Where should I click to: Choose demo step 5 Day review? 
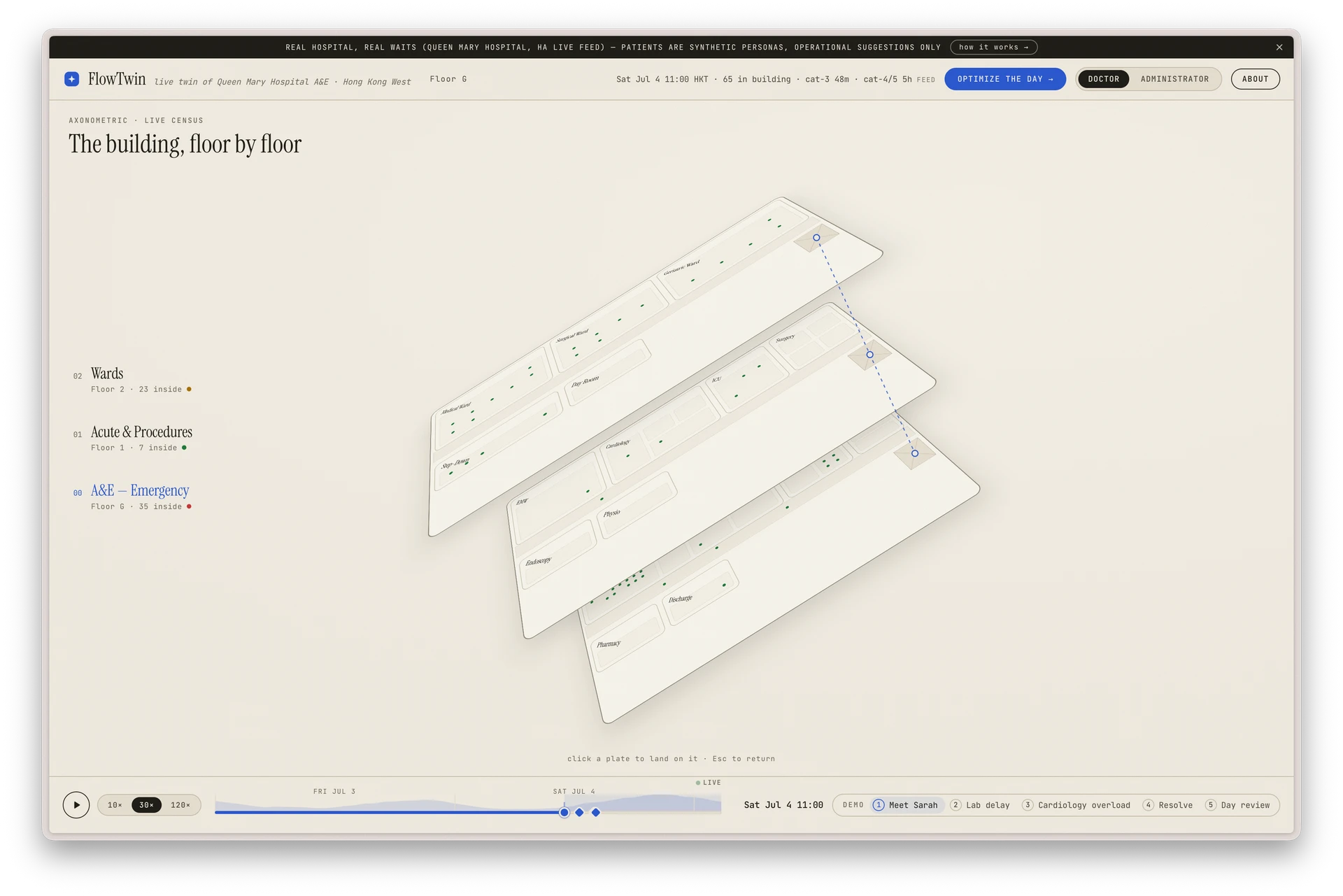[x=1237, y=805]
